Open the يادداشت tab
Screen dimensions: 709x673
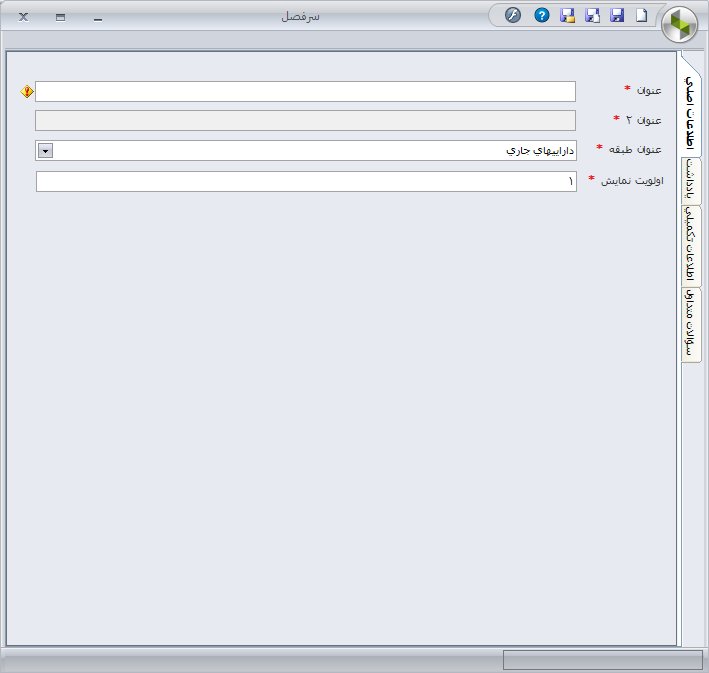point(690,181)
